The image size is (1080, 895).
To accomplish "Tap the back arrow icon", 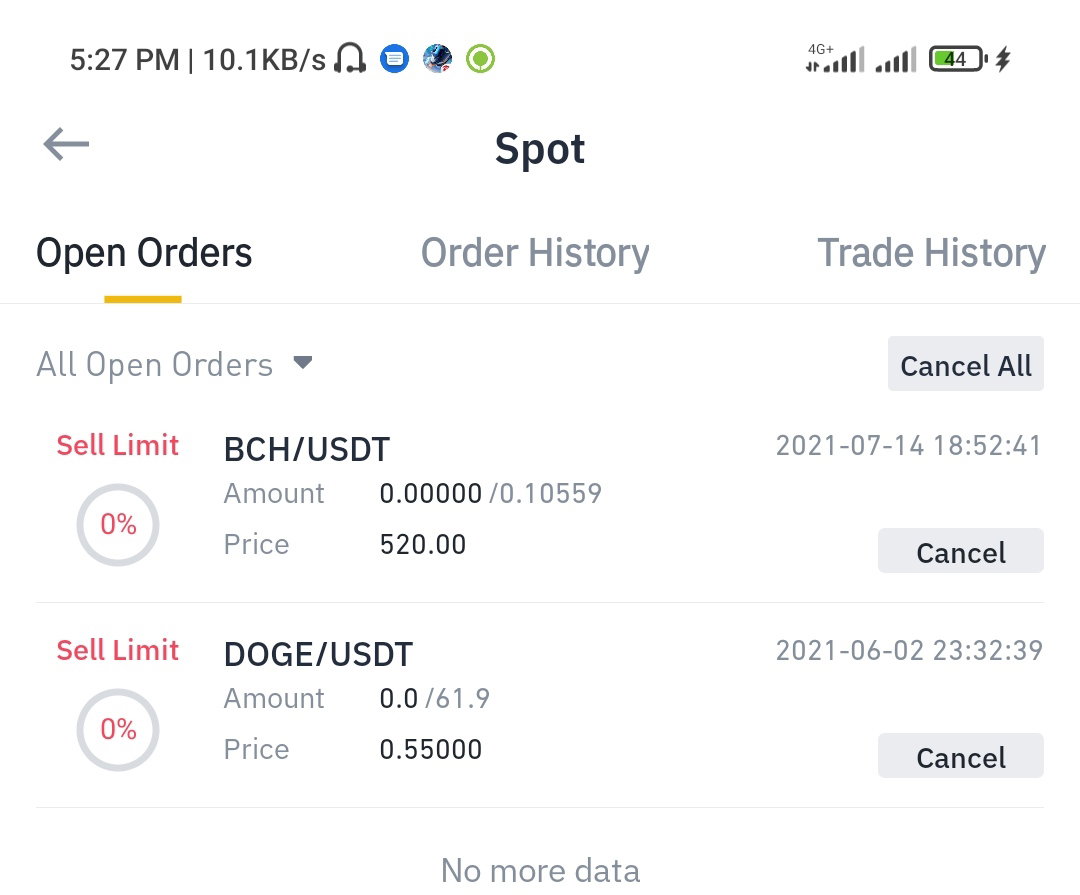I will [66, 144].
